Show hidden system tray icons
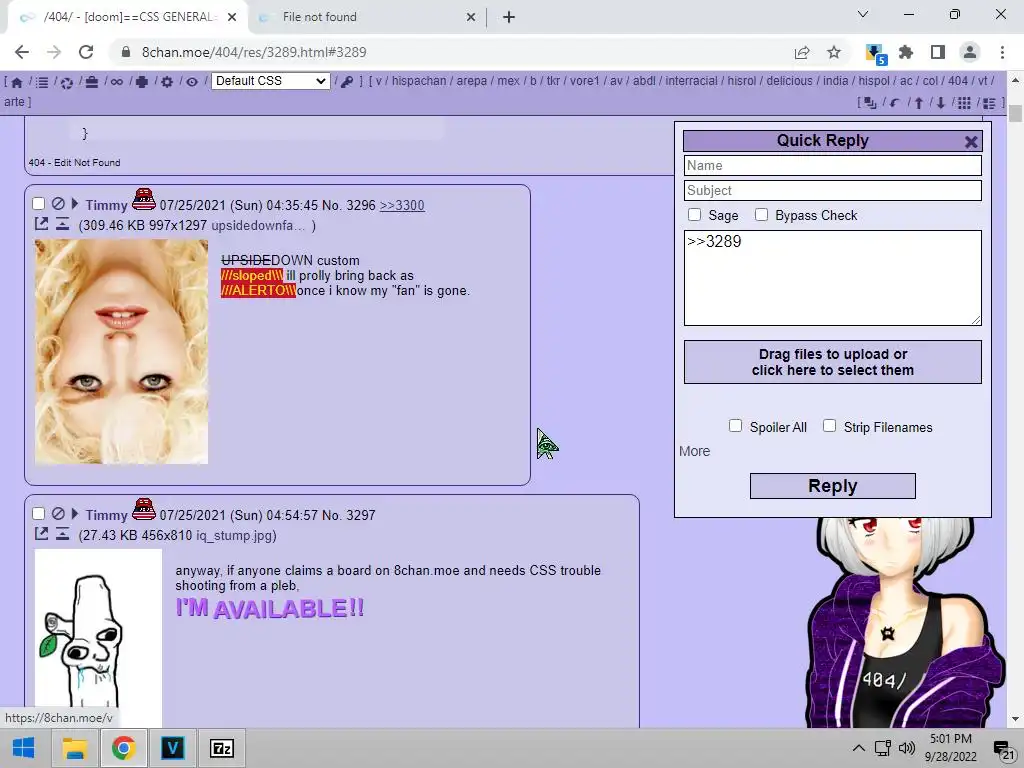This screenshot has width=1024, height=768. coord(859,748)
